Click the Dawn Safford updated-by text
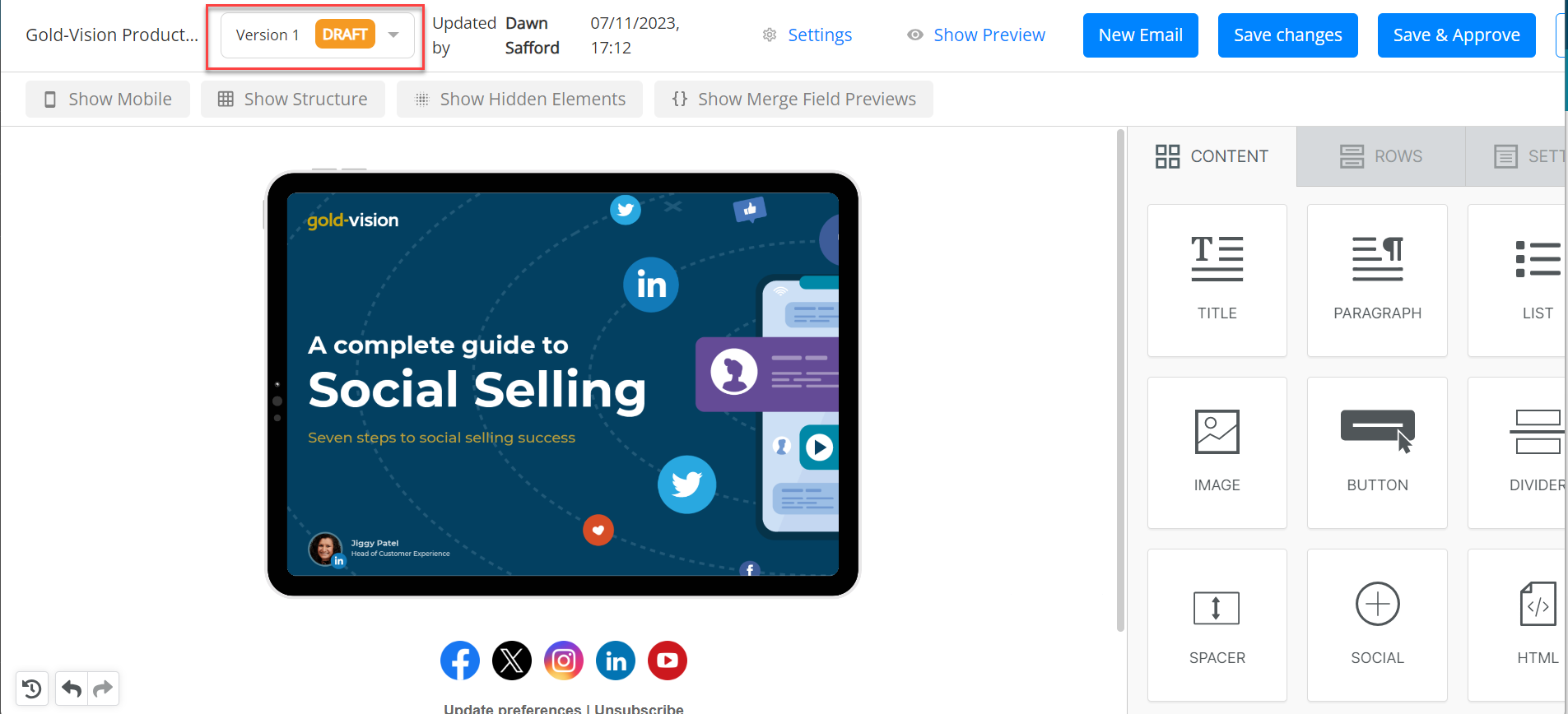 tap(532, 35)
